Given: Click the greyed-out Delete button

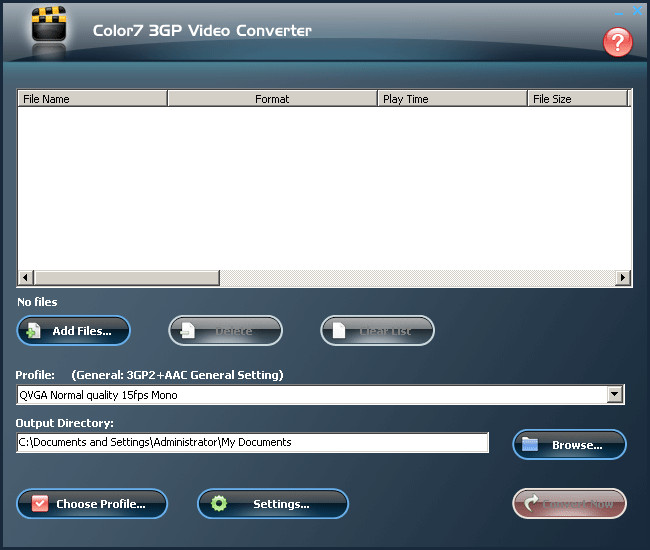Looking at the screenshot, I should pyautogui.click(x=226, y=331).
